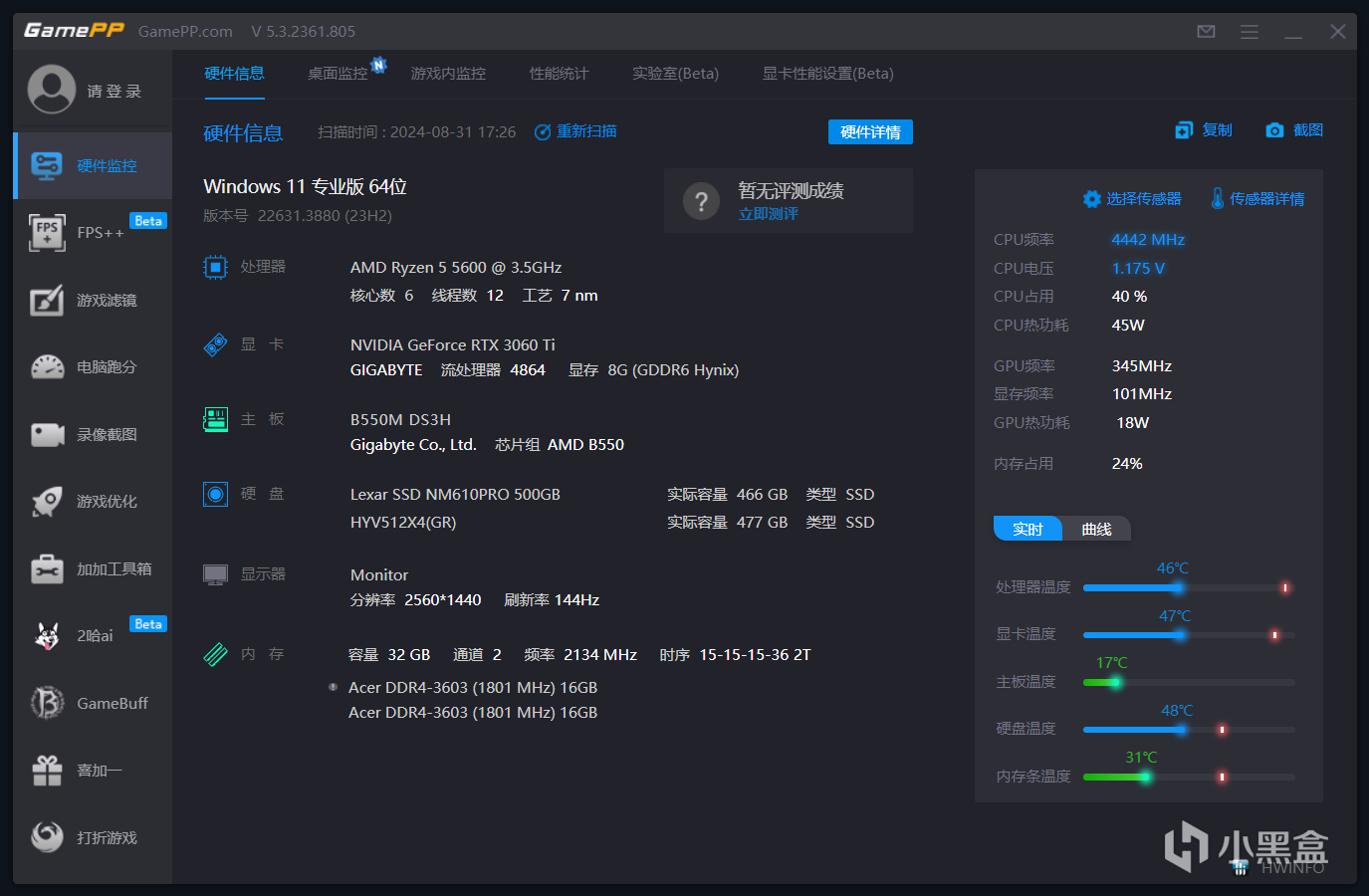Click the 主板 motherboard icon
1369x896 pixels.
tap(215, 419)
